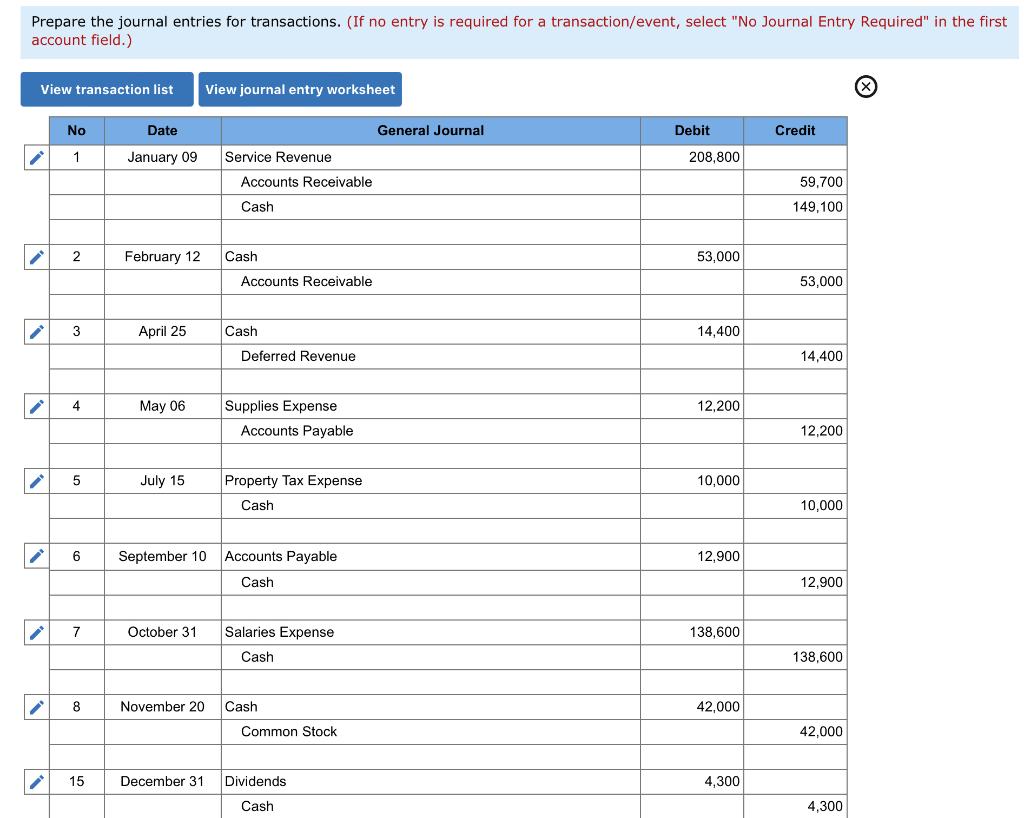Viewport: 1024px width, 818px height.
Task: Edit entry 15 for December 31 Dividends
Action: click(x=36, y=781)
